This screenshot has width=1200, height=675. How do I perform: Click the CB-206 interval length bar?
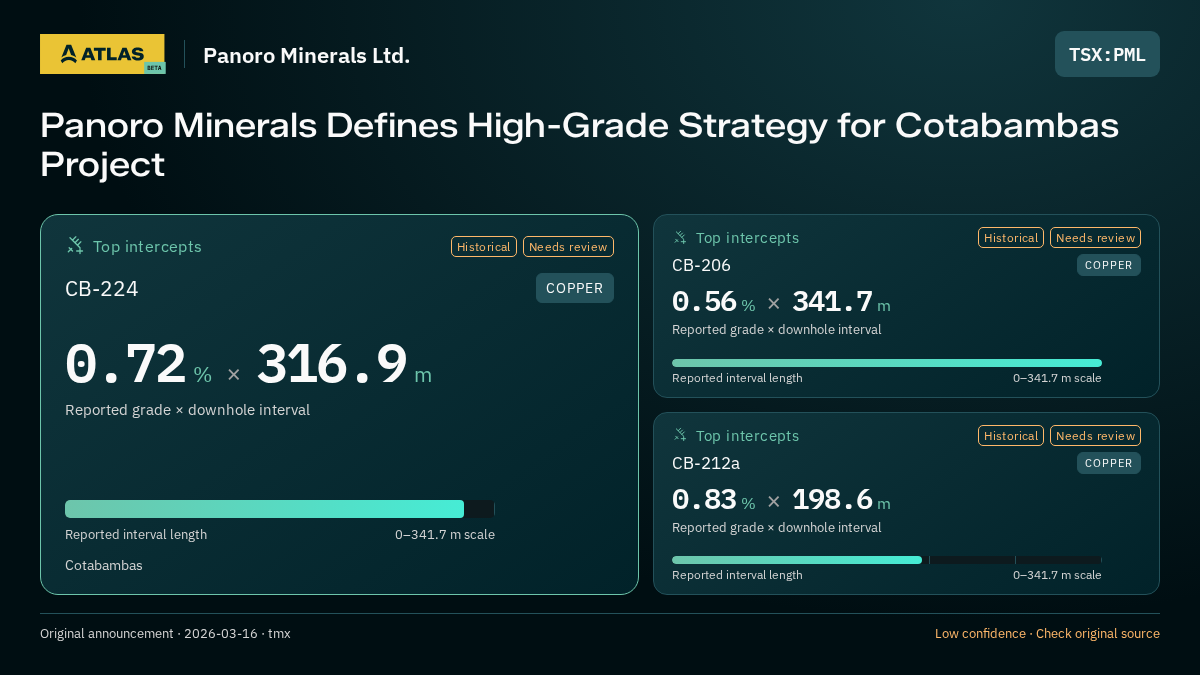pyautogui.click(x=887, y=363)
